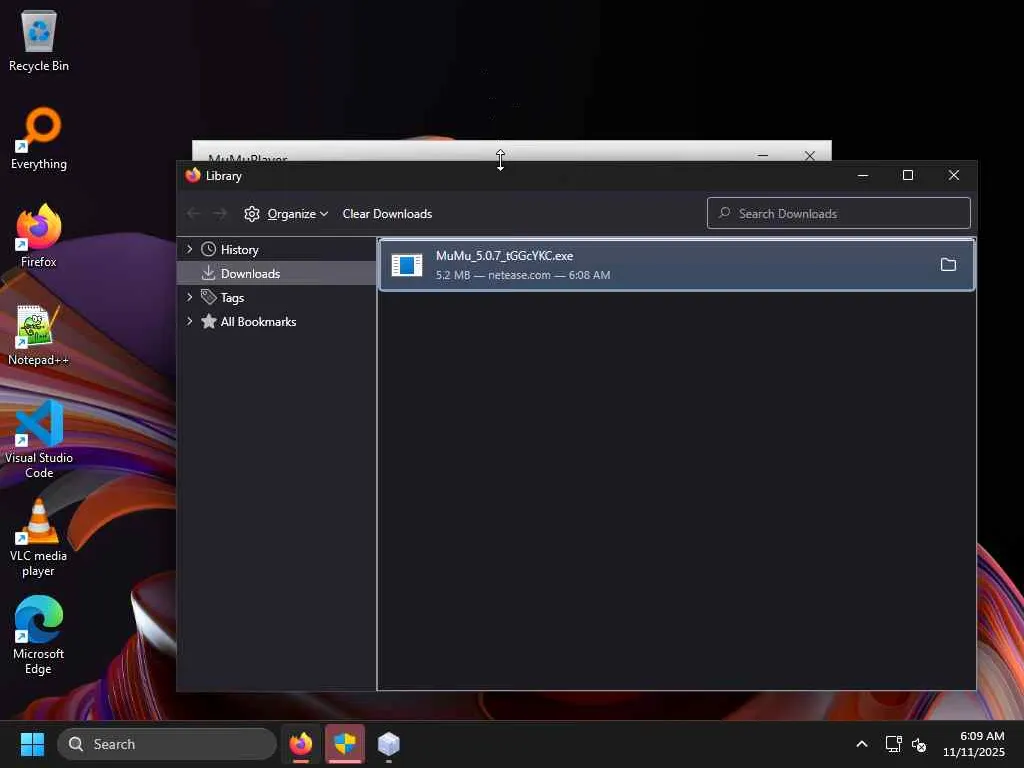This screenshot has width=1024, height=768.
Task: Open the clock and date flyout
Action: coord(974,744)
